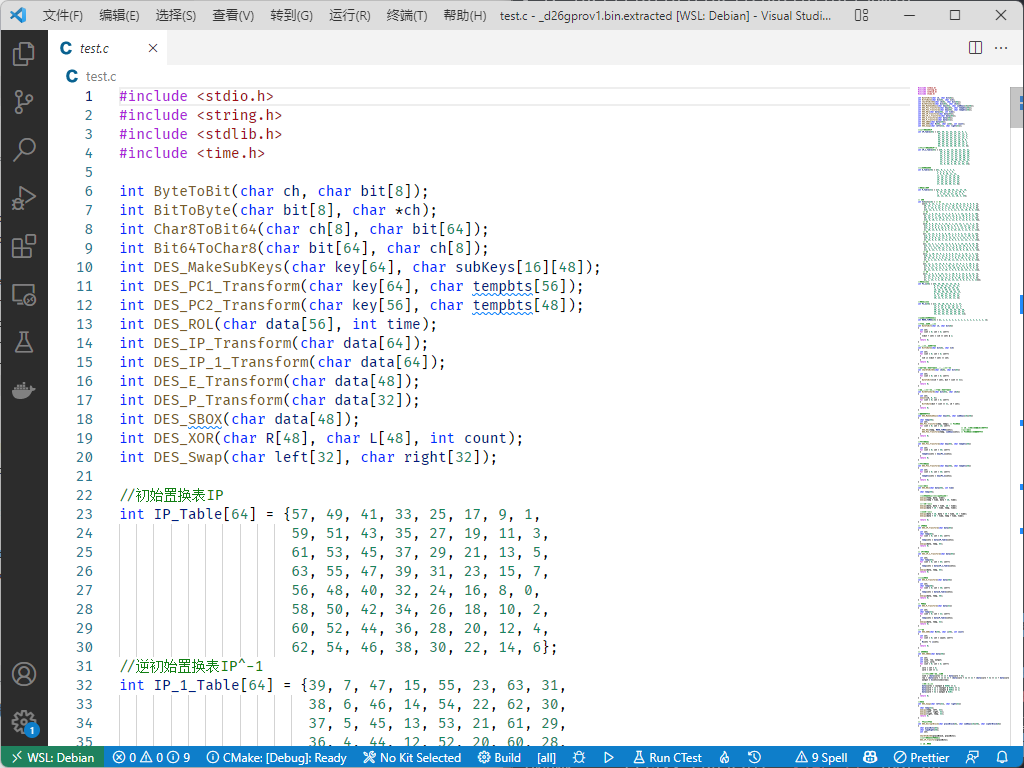
Task: Open the 终端(T) menu
Action: point(406,16)
